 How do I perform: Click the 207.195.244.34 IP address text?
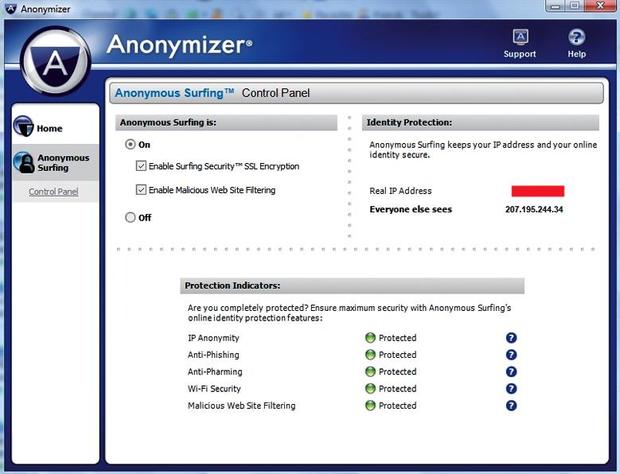pyautogui.click(x=535, y=210)
